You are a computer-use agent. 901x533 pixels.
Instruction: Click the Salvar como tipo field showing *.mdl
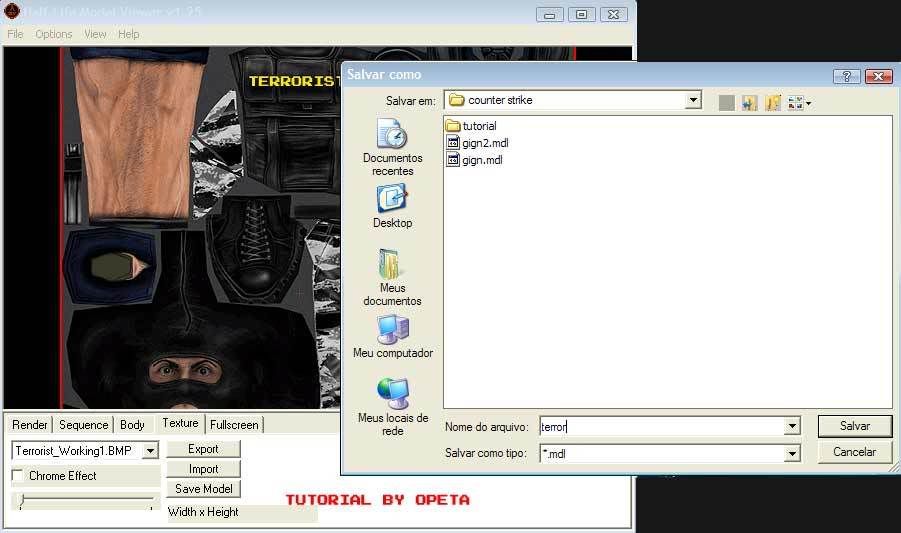pos(662,453)
